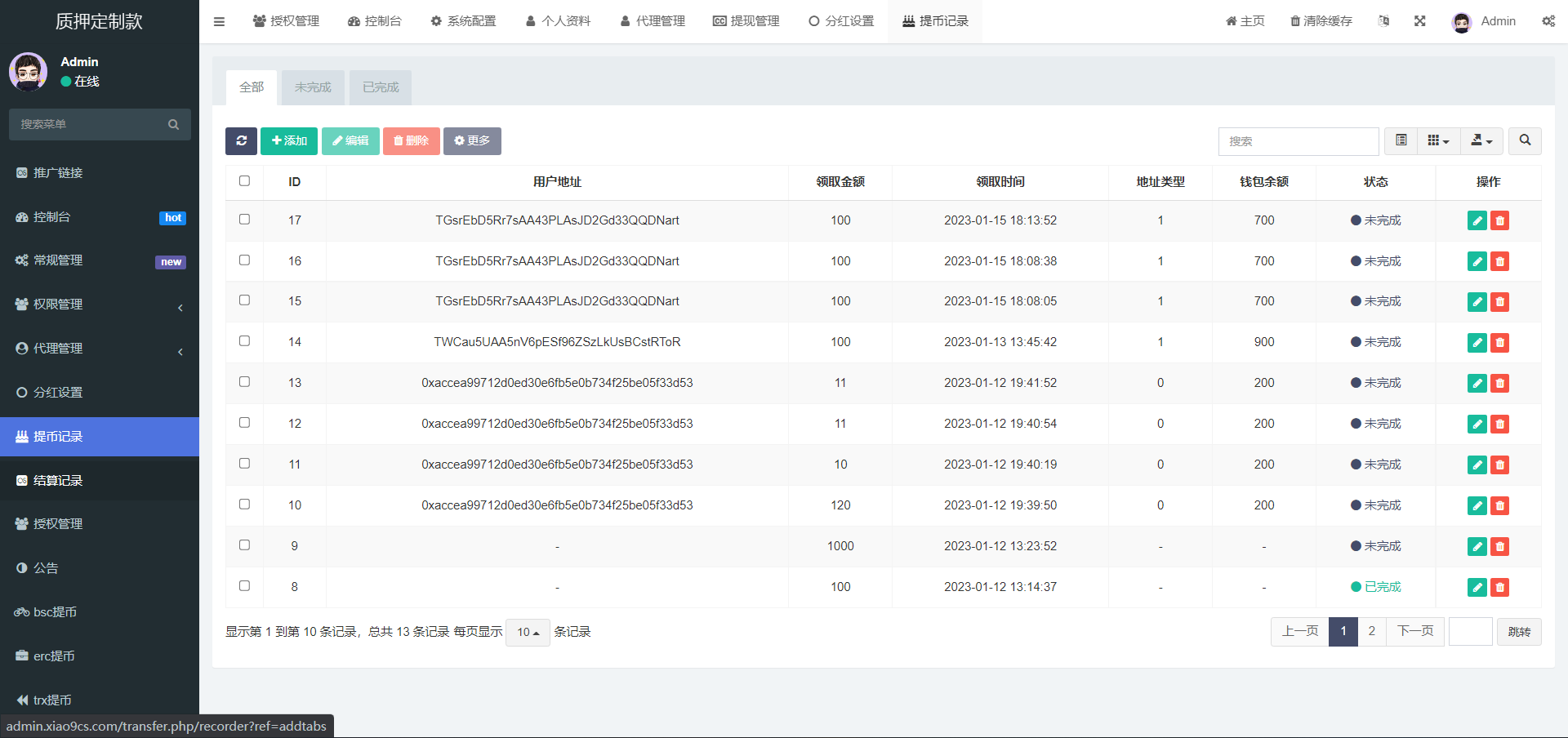Click the refresh table button

[x=241, y=141]
